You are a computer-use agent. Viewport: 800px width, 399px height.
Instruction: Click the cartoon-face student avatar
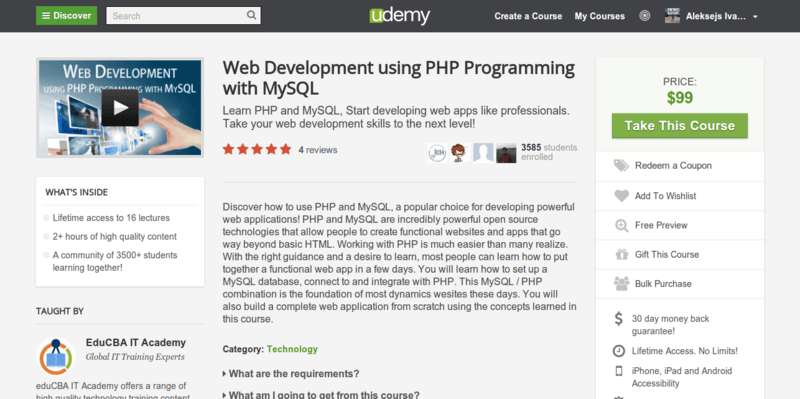(460, 153)
